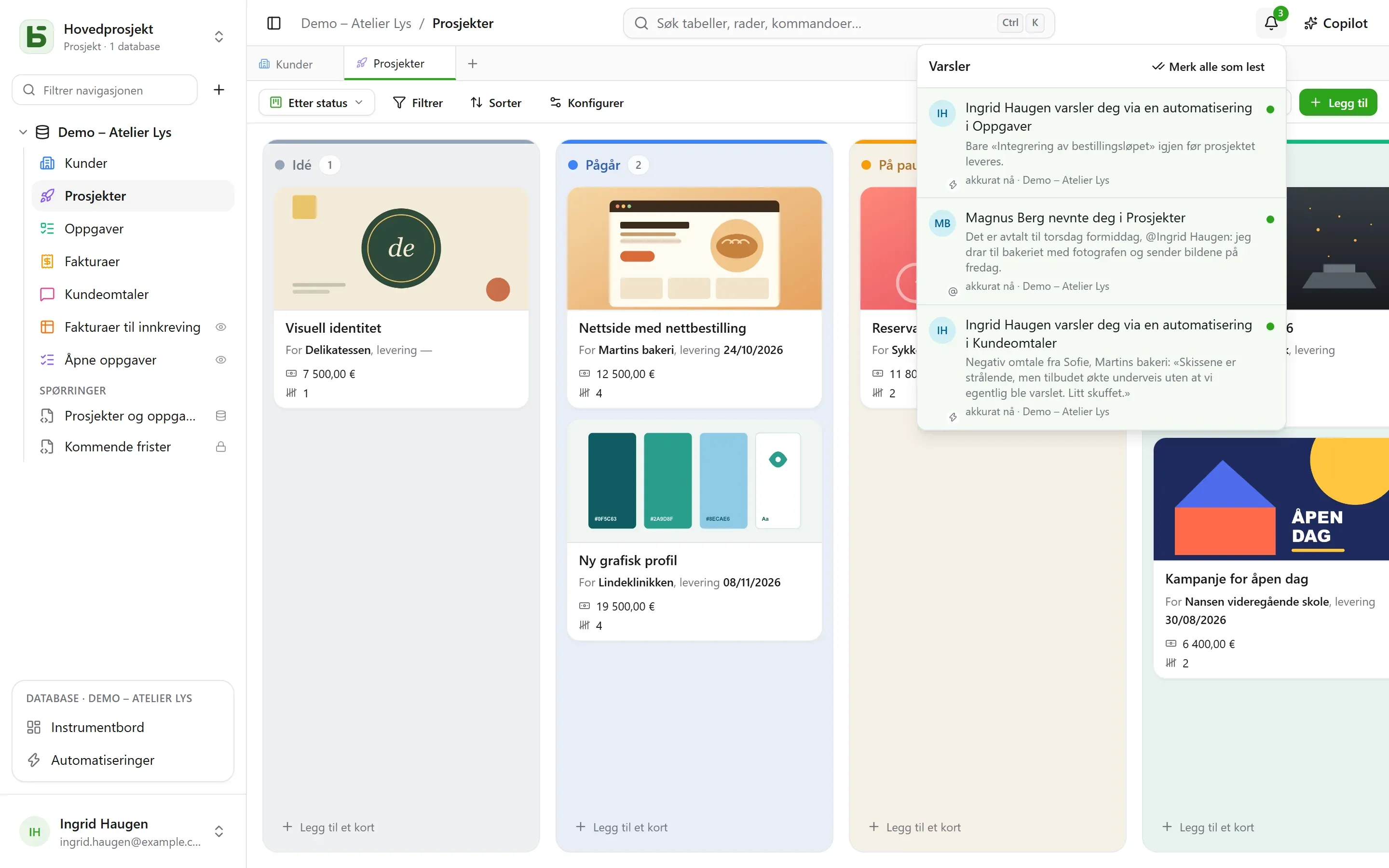This screenshot has width=1389, height=868.
Task: Open the Filtrer button
Action: click(417, 103)
